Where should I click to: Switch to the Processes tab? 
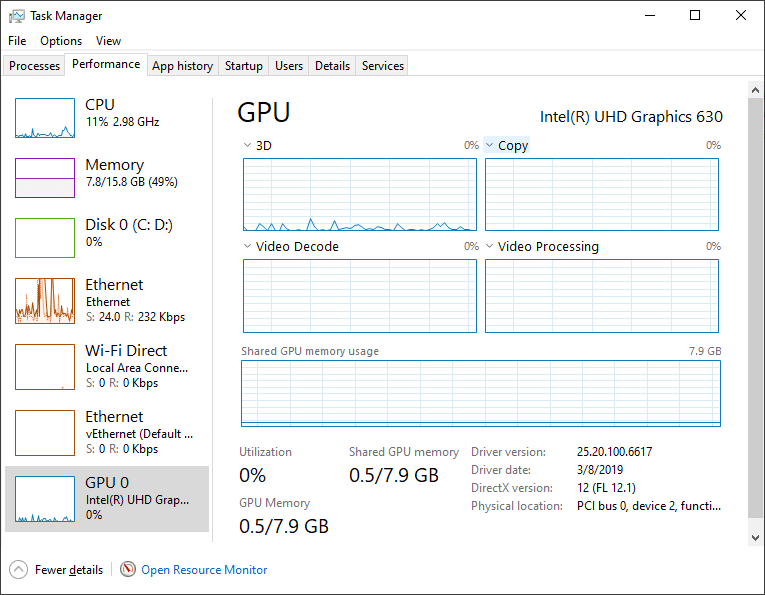(34, 66)
